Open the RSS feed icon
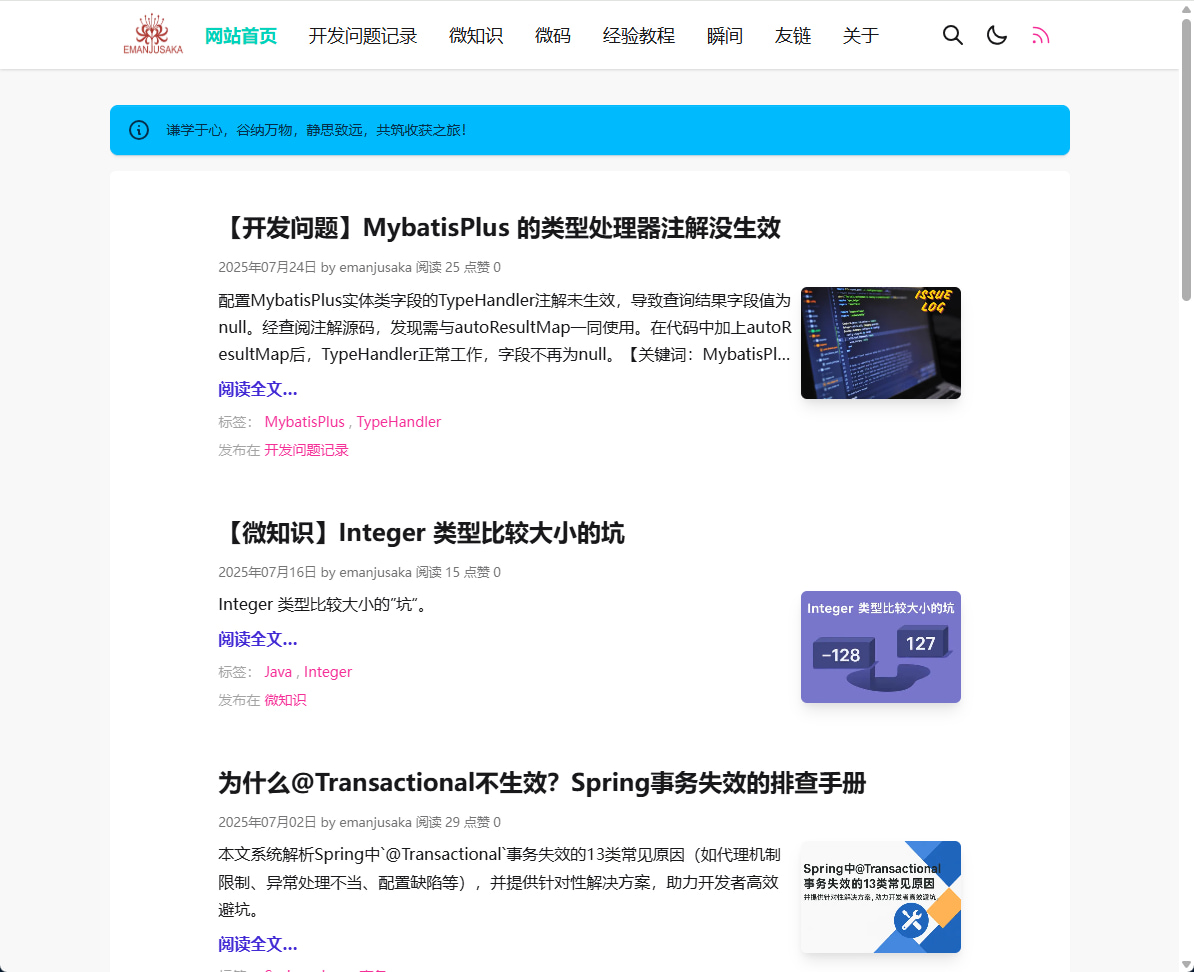Image resolution: width=1194 pixels, height=972 pixels. point(1041,36)
